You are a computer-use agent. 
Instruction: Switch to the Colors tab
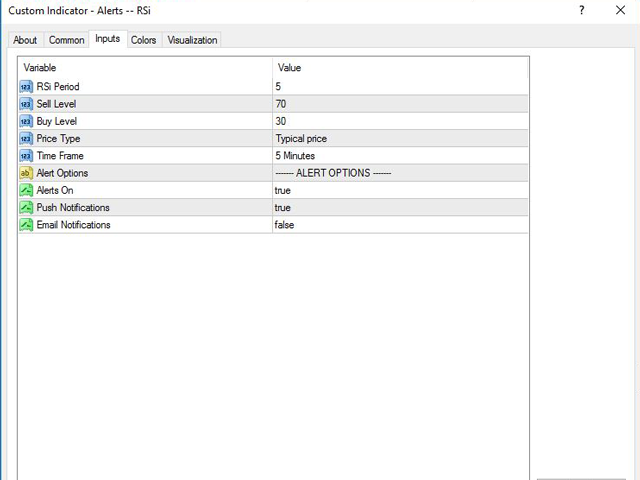click(144, 40)
